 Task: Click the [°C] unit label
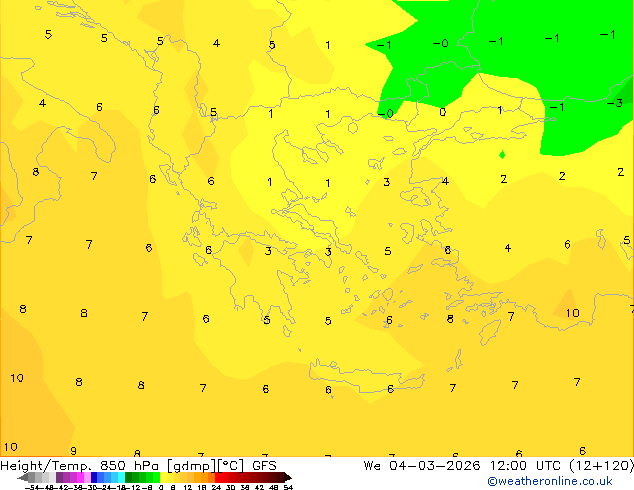pyautogui.click(x=231, y=466)
